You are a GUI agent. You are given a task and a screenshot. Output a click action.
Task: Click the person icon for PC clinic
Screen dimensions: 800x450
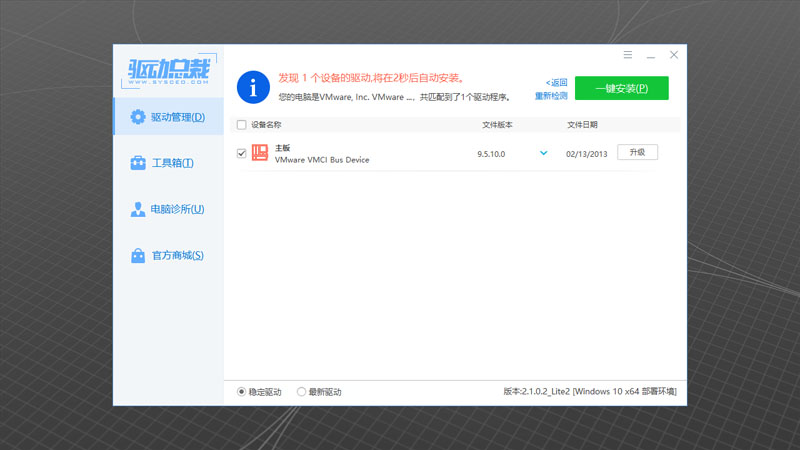pyautogui.click(x=138, y=209)
